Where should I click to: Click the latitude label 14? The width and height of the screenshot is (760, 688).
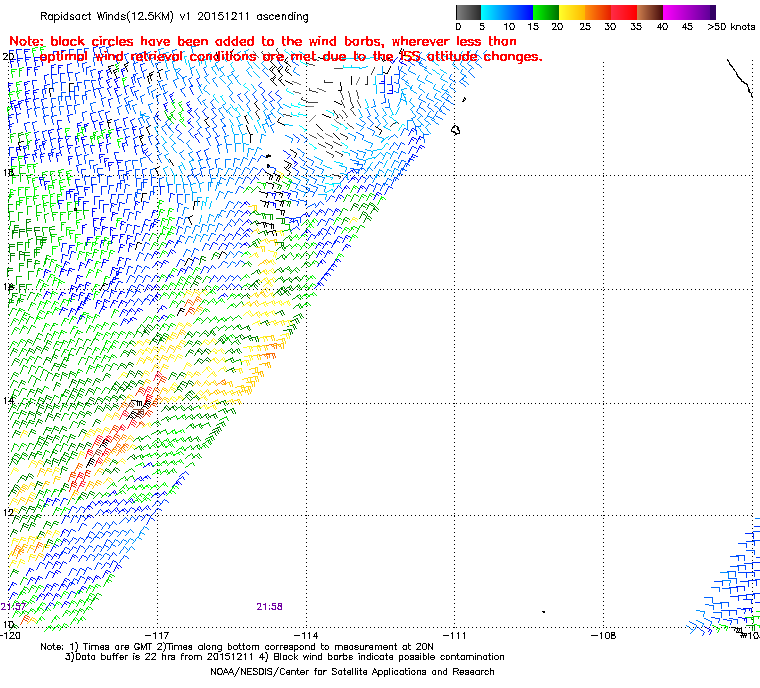tap(8, 400)
